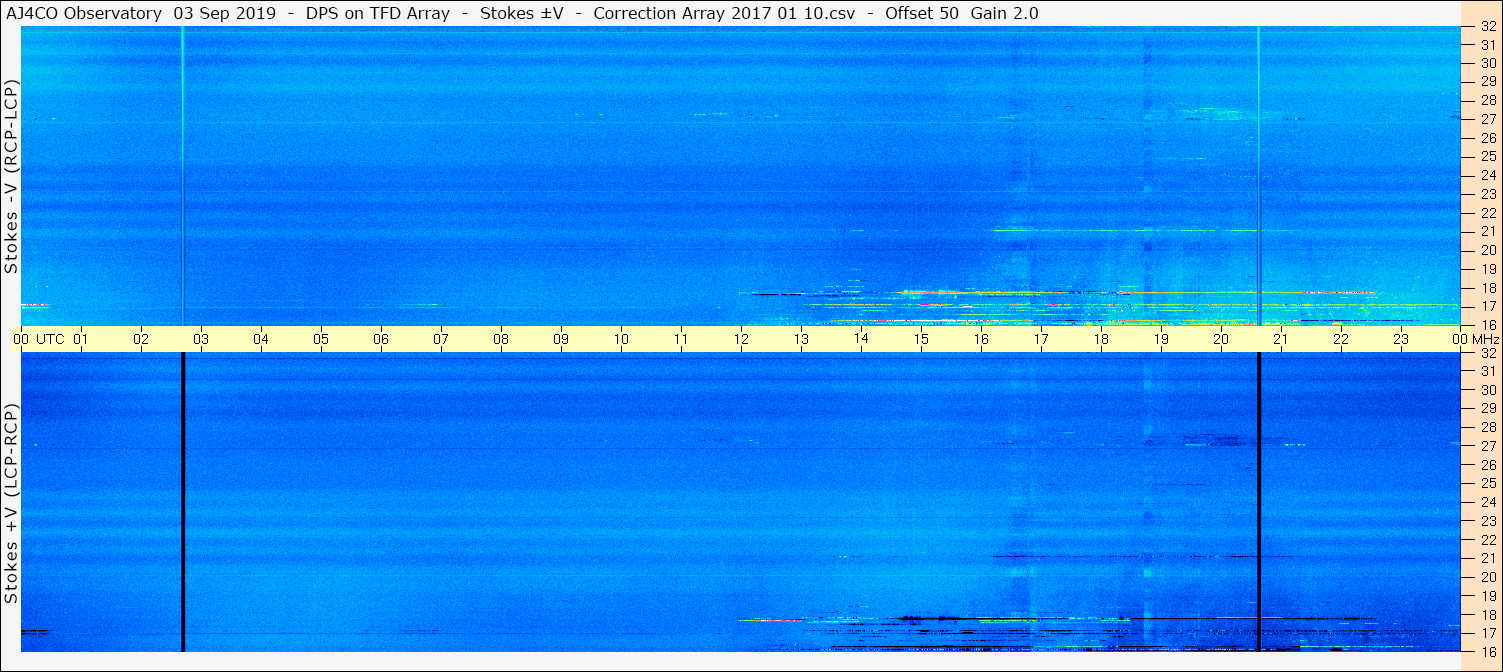Image resolution: width=1503 pixels, height=672 pixels.
Task: Click the 19 hour tick on the time axis
Action: pos(1161,339)
